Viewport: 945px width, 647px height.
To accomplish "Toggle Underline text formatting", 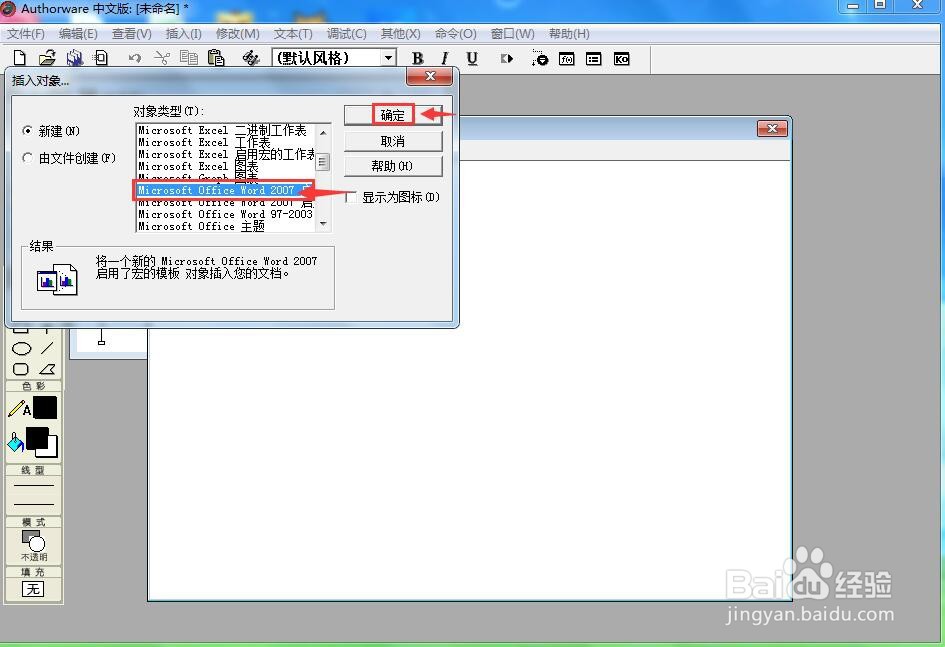I will (x=472, y=58).
